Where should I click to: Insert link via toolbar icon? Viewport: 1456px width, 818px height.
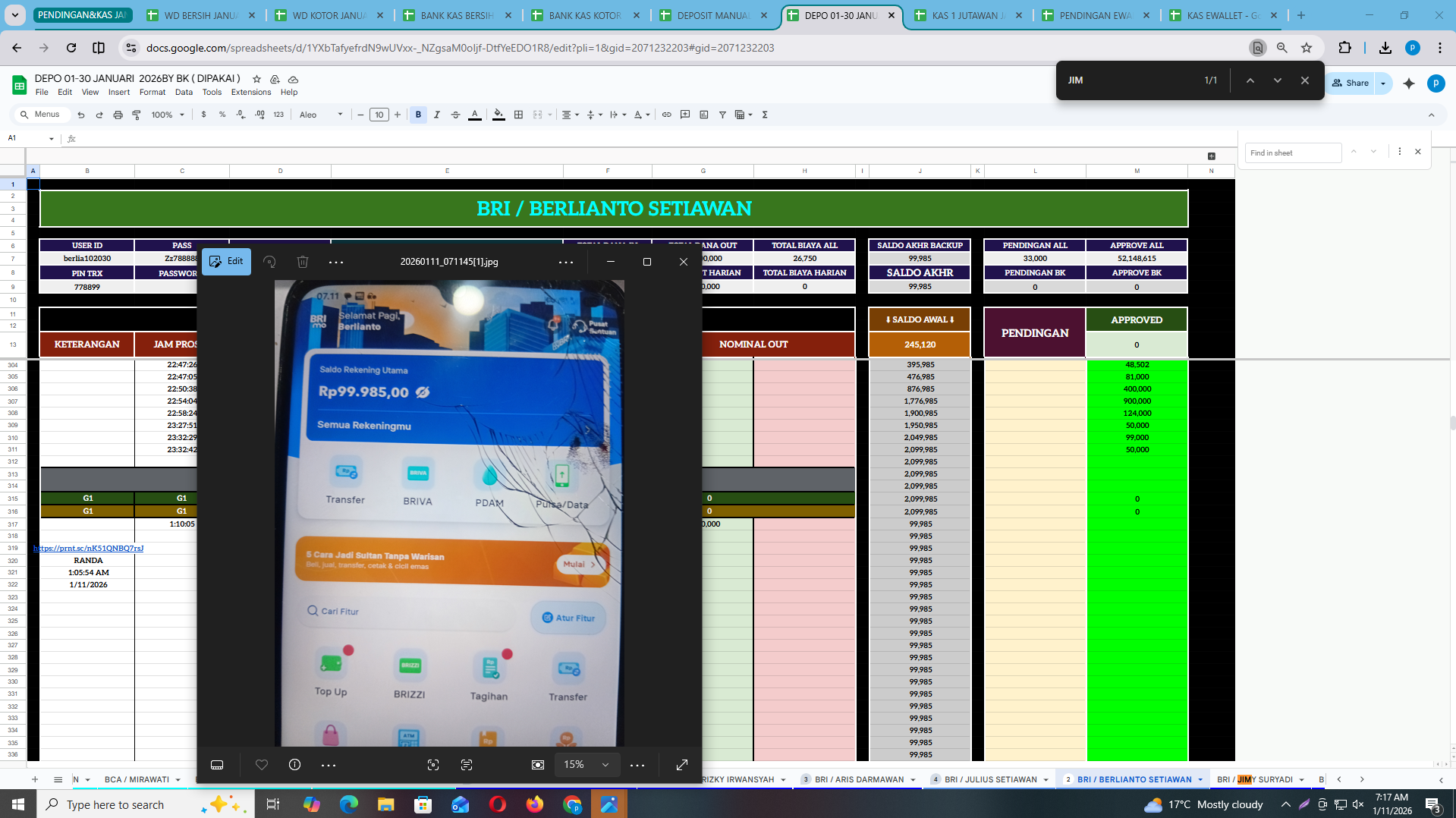pyautogui.click(x=667, y=115)
